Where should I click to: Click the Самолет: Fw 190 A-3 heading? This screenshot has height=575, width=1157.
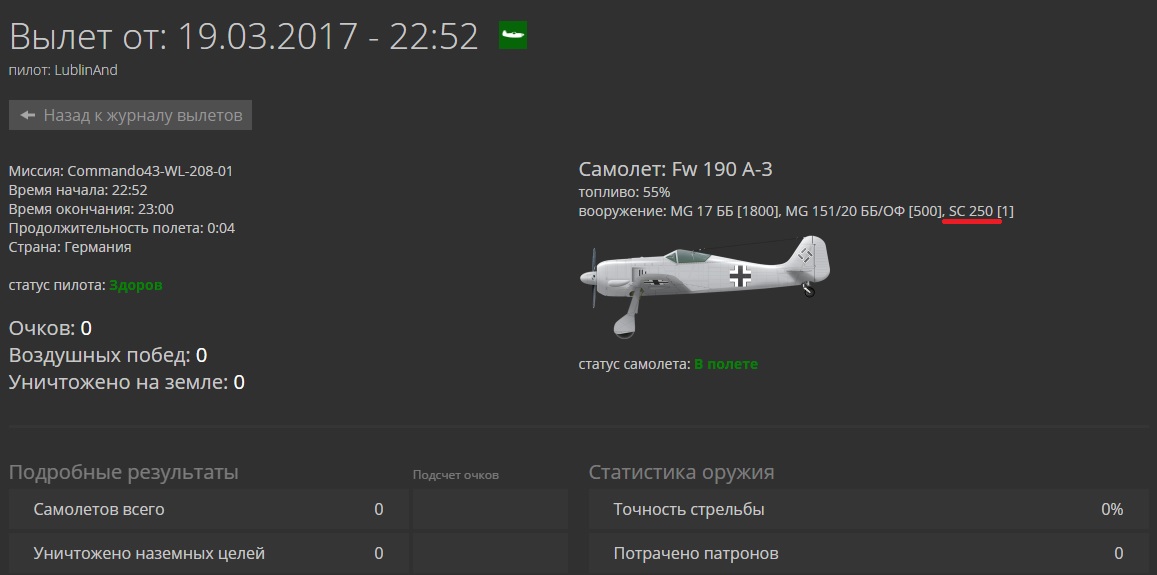(676, 170)
